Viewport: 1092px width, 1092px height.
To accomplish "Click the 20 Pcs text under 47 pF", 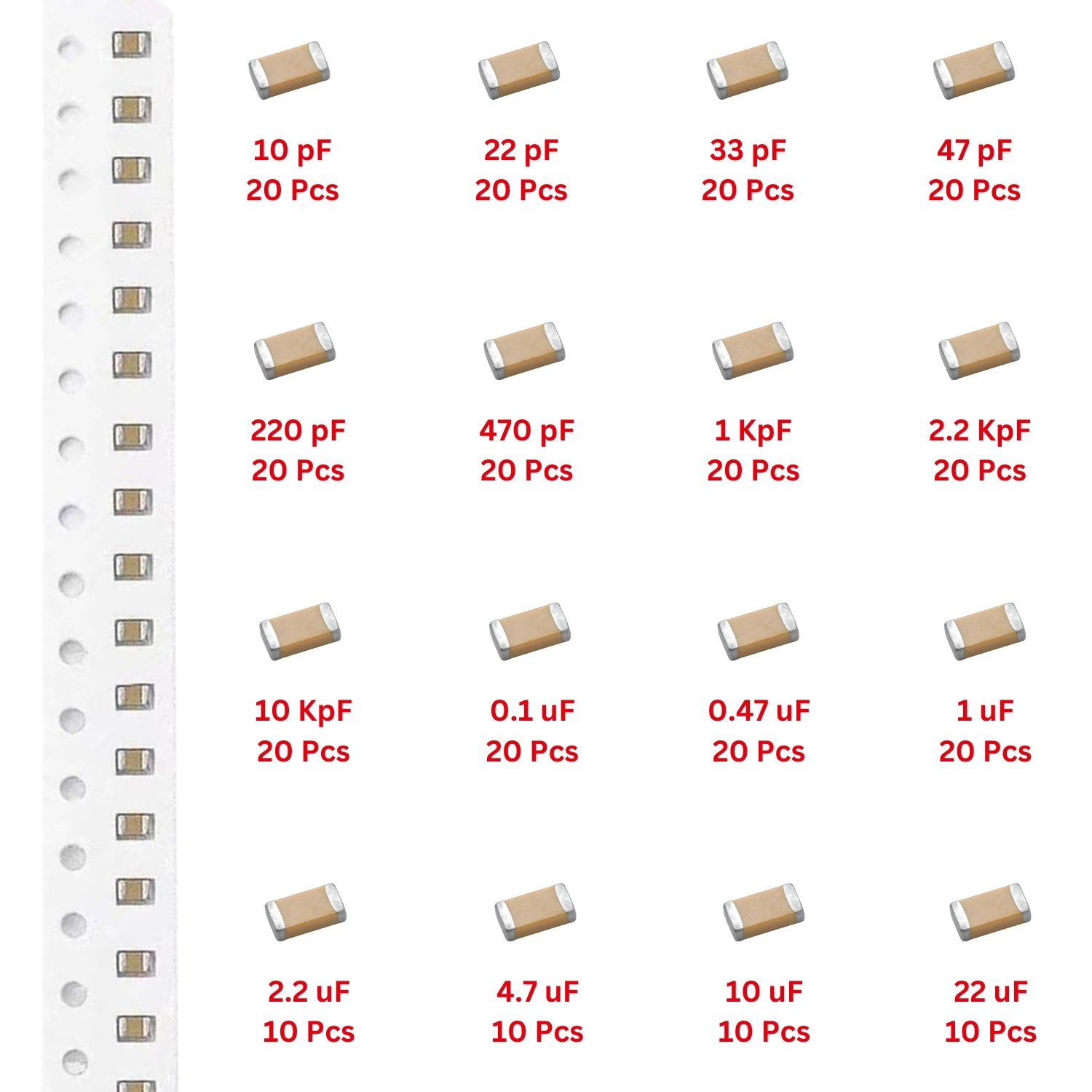I will [974, 190].
